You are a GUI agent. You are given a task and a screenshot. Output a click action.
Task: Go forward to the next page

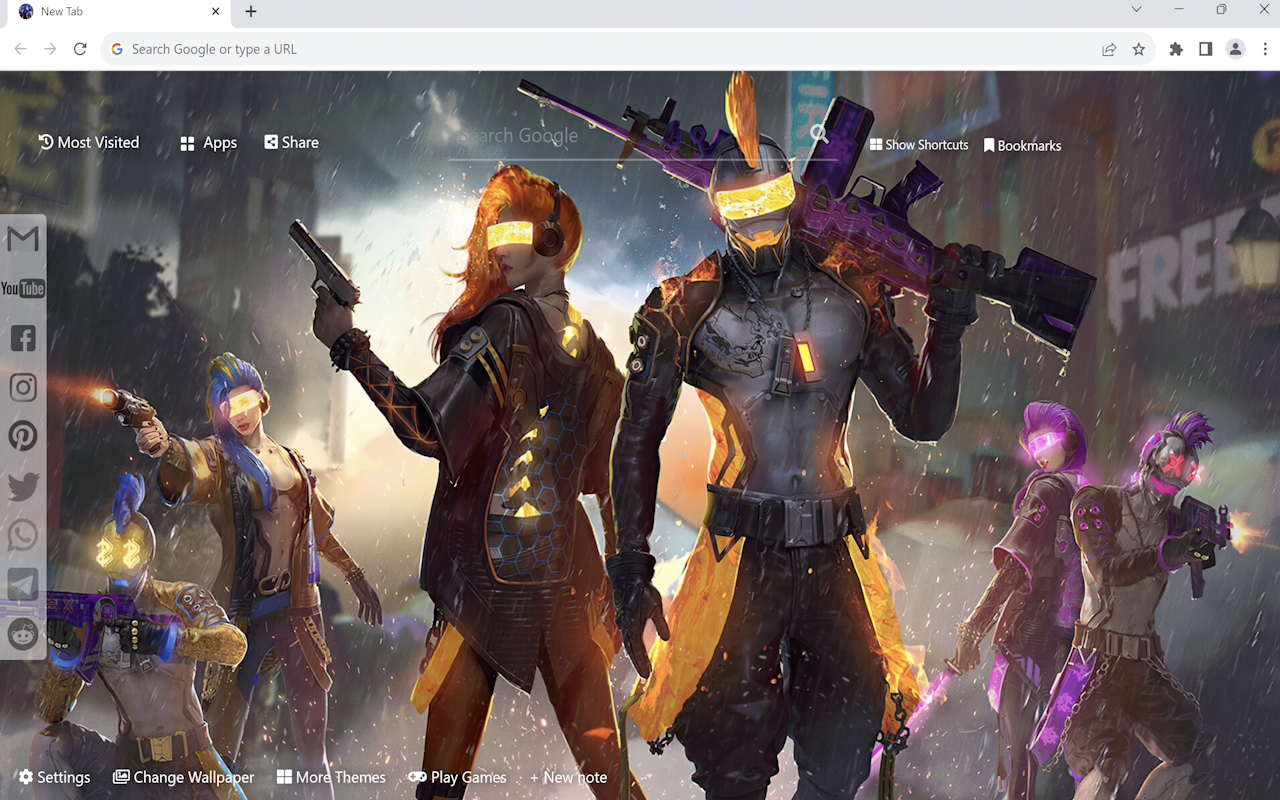(50, 49)
